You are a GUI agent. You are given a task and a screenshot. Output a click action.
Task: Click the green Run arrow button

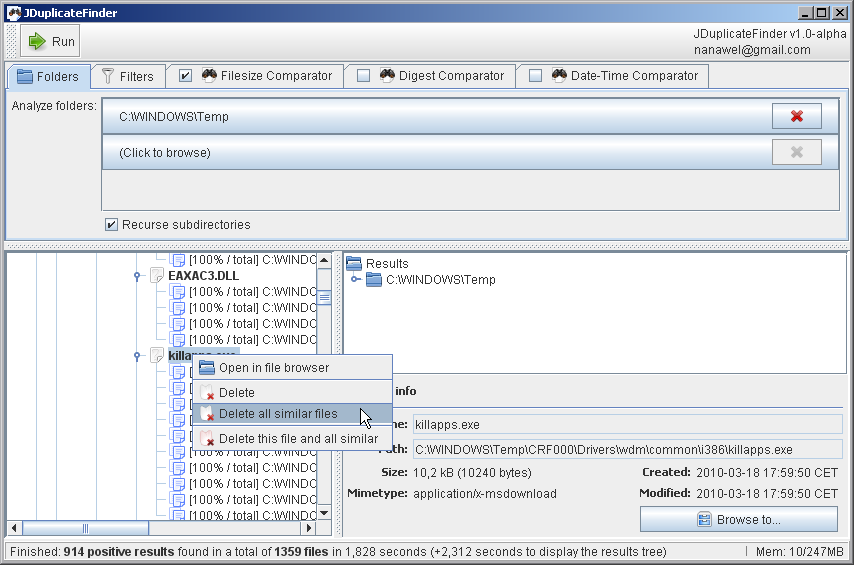50,41
